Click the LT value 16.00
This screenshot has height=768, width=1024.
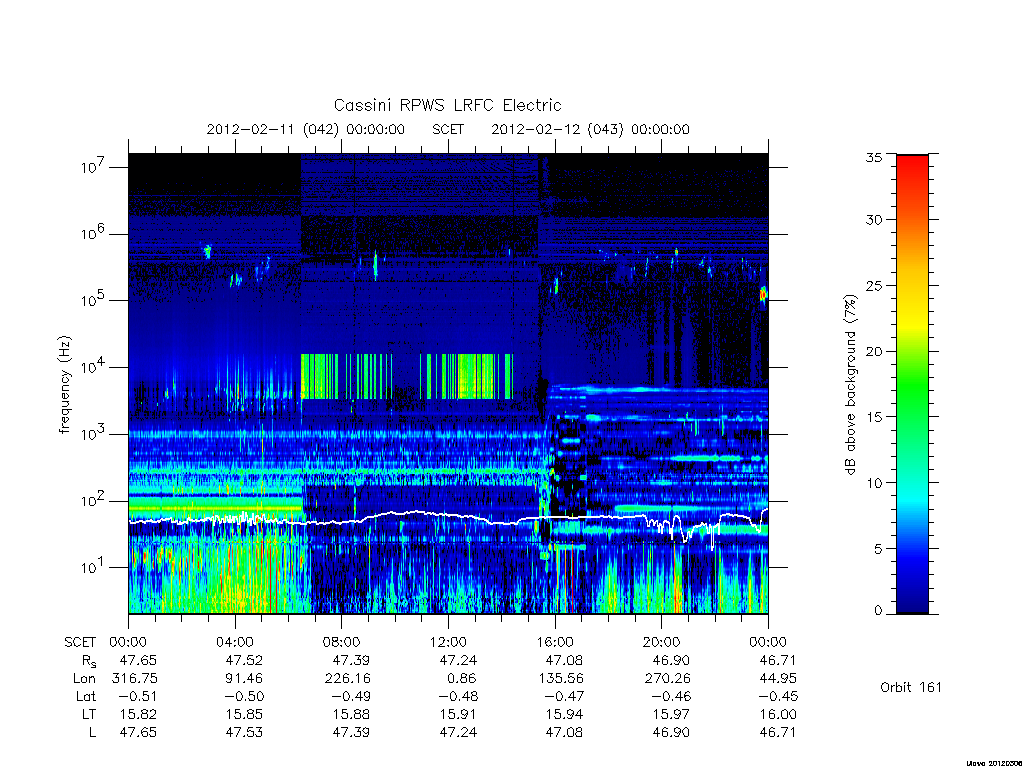click(x=778, y=714)
